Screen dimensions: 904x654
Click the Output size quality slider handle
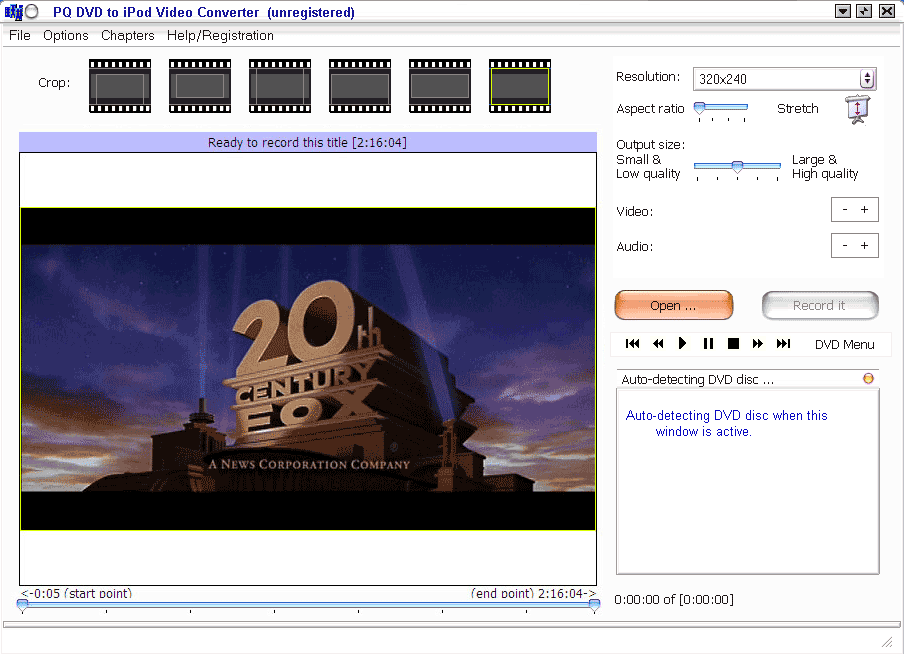[x=737, y=167]
